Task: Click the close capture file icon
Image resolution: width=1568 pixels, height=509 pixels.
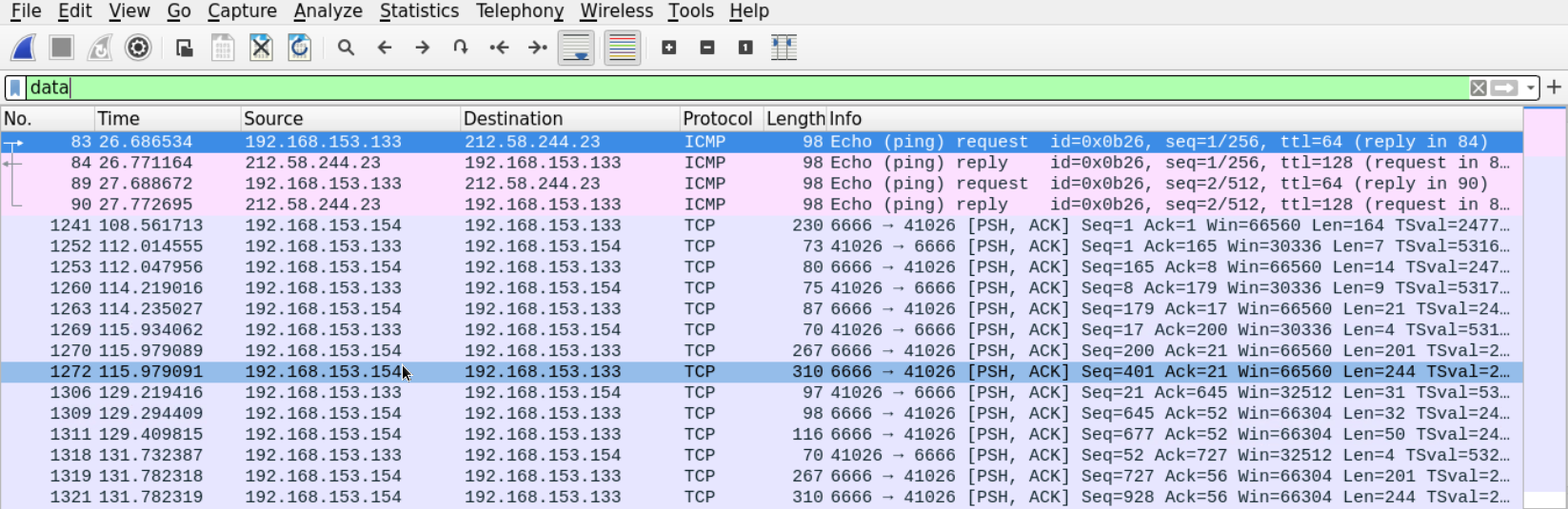Action: [x=261, y=48]
